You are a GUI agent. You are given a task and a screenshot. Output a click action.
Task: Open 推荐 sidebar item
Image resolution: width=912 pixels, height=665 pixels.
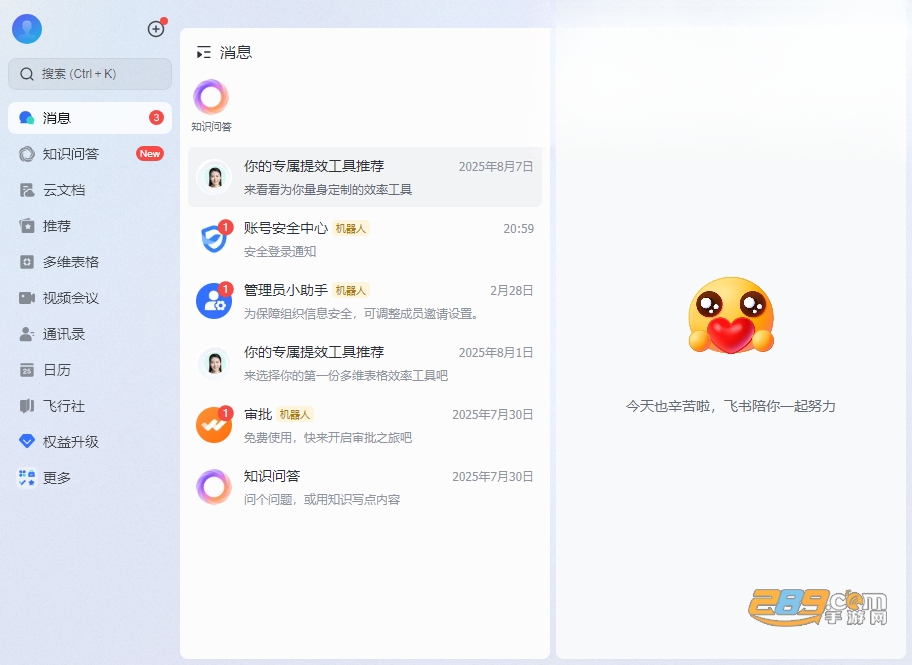click(90, 226)
